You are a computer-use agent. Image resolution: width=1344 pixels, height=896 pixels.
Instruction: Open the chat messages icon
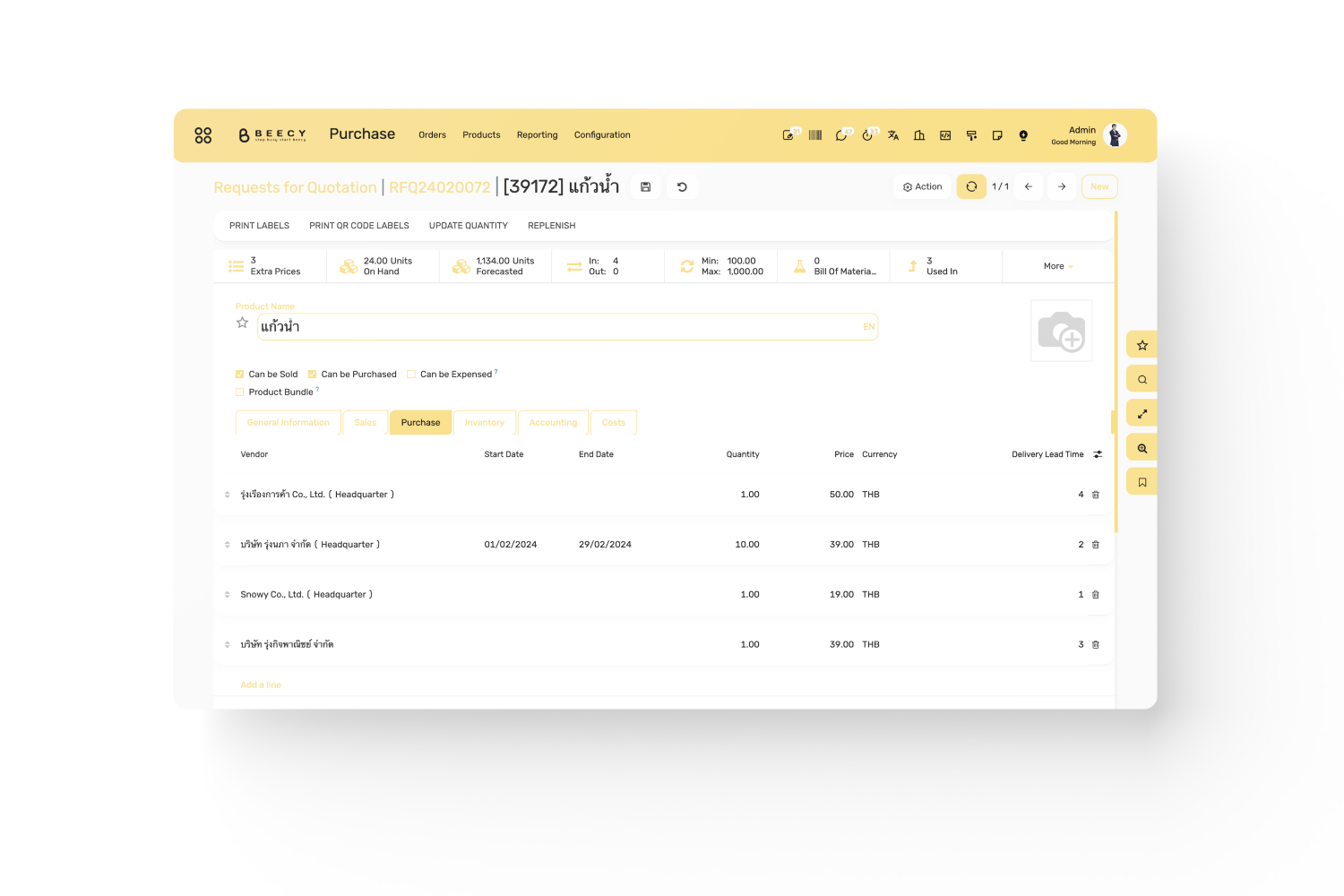click(x=841, y=135)
